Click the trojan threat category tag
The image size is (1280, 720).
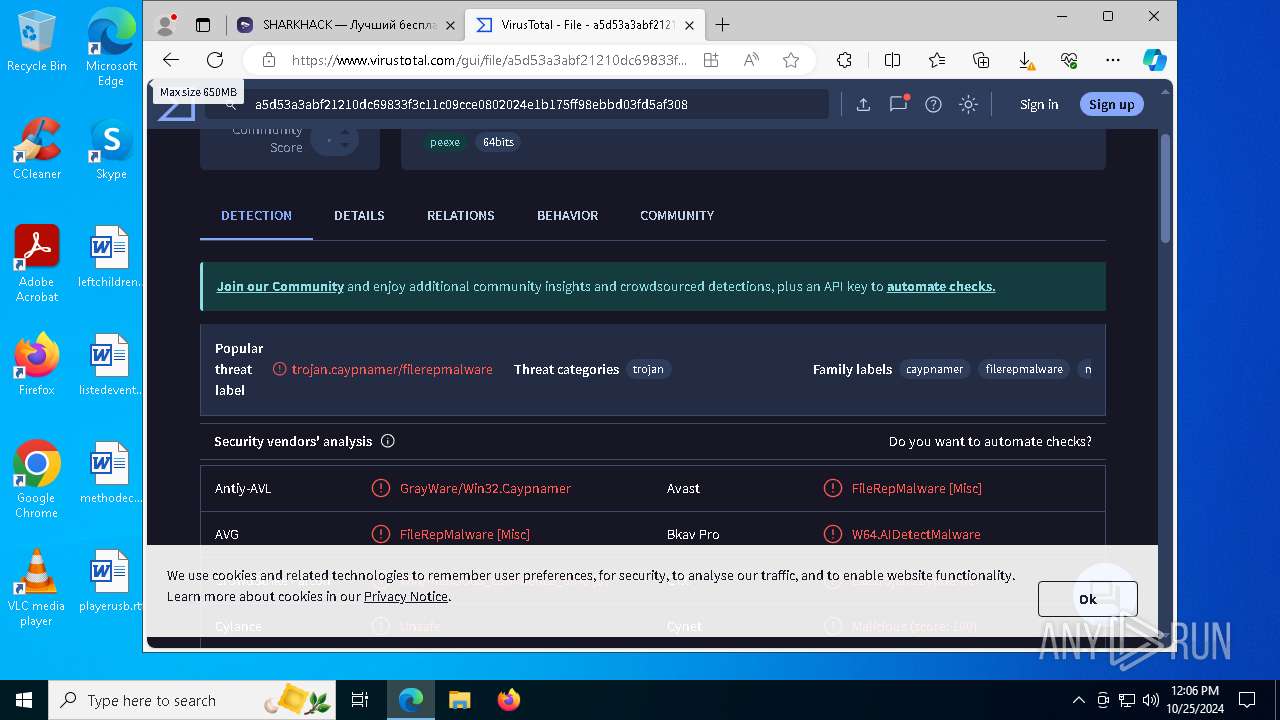(x=648, y=369)
